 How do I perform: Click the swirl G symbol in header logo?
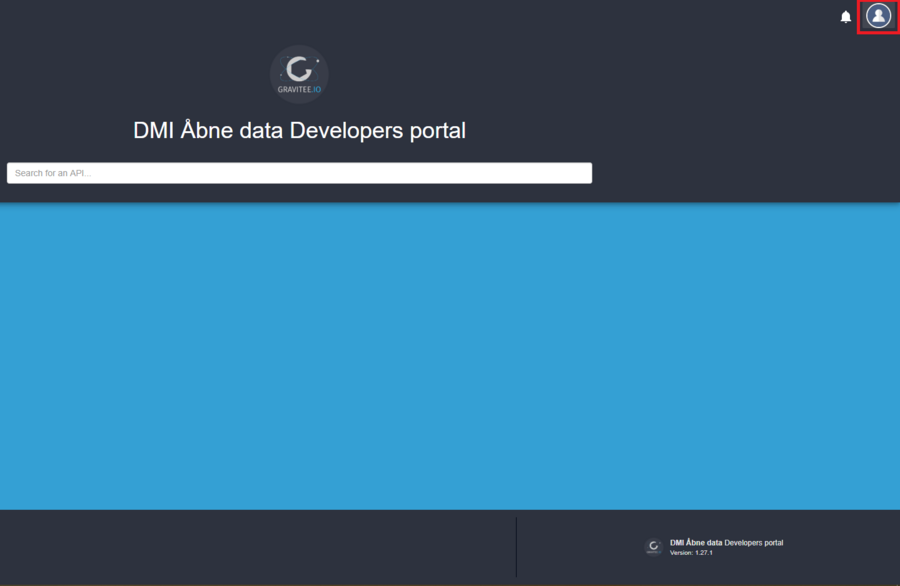(x=299, y=69)
